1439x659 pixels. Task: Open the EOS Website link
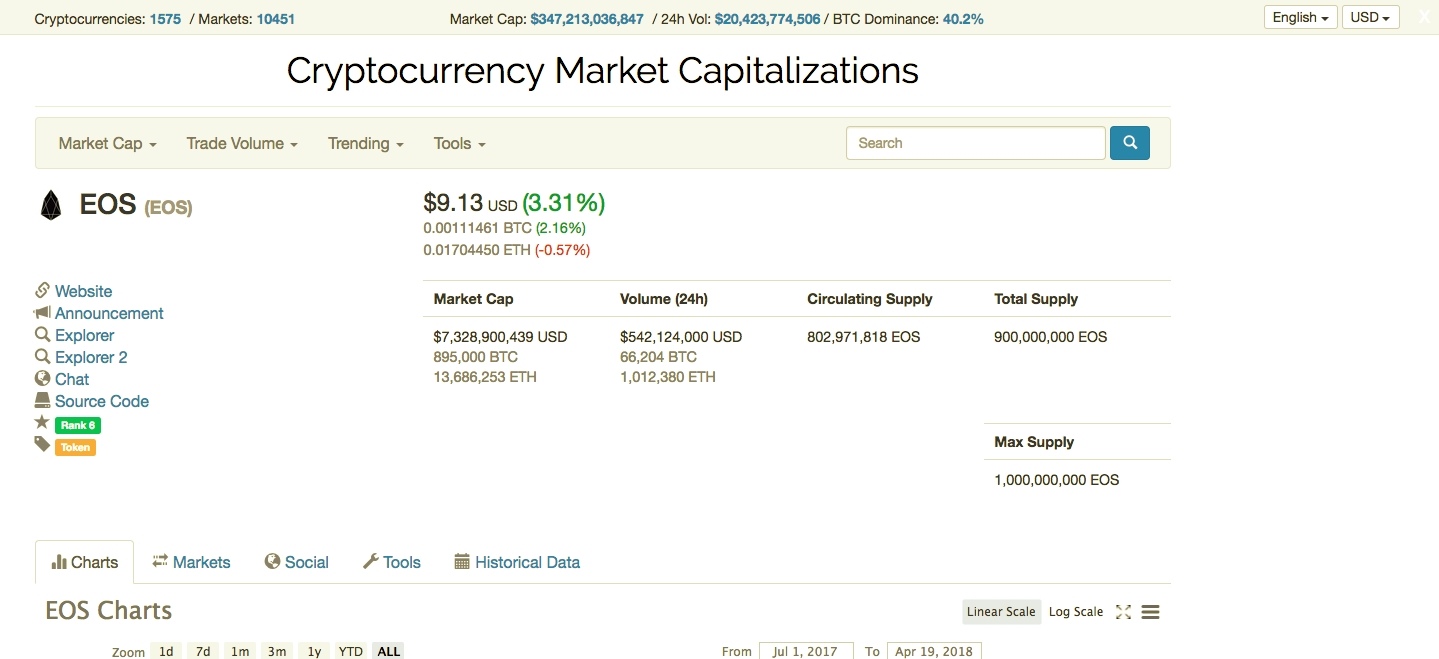click(x=83, y=291)
